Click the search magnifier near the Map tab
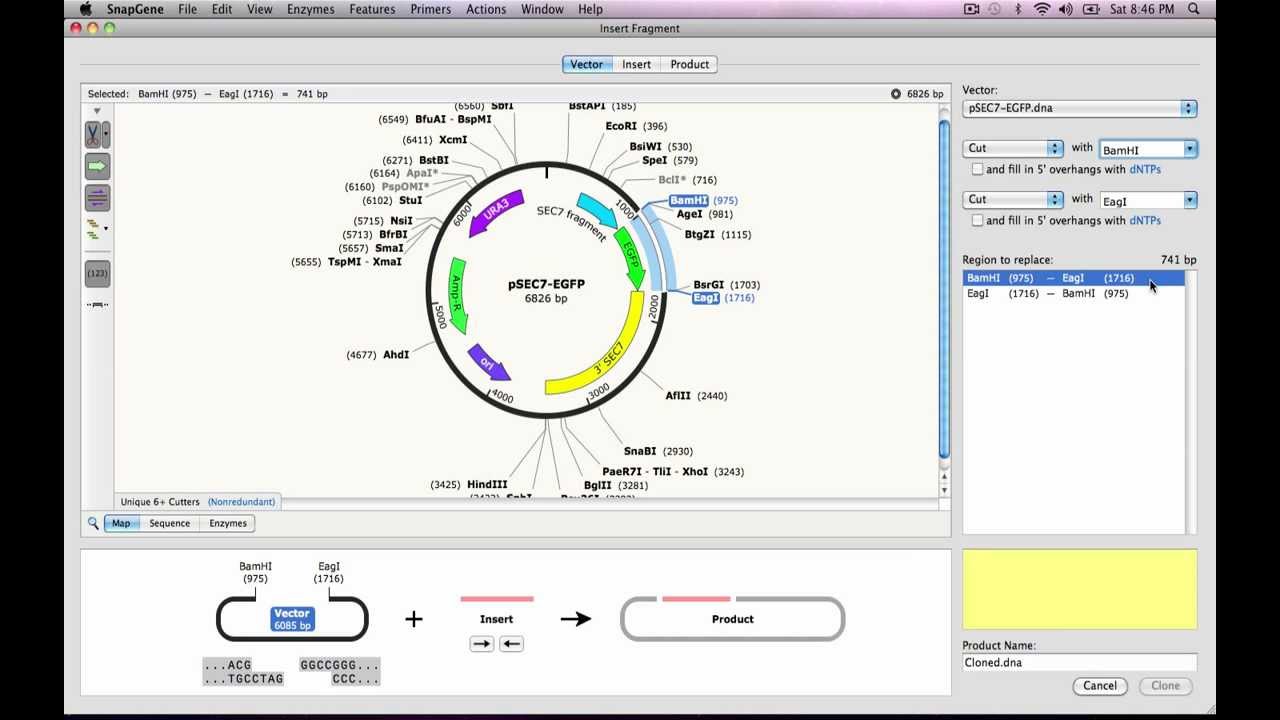This screenshot has width=1280, height=720. coord(93,522)
